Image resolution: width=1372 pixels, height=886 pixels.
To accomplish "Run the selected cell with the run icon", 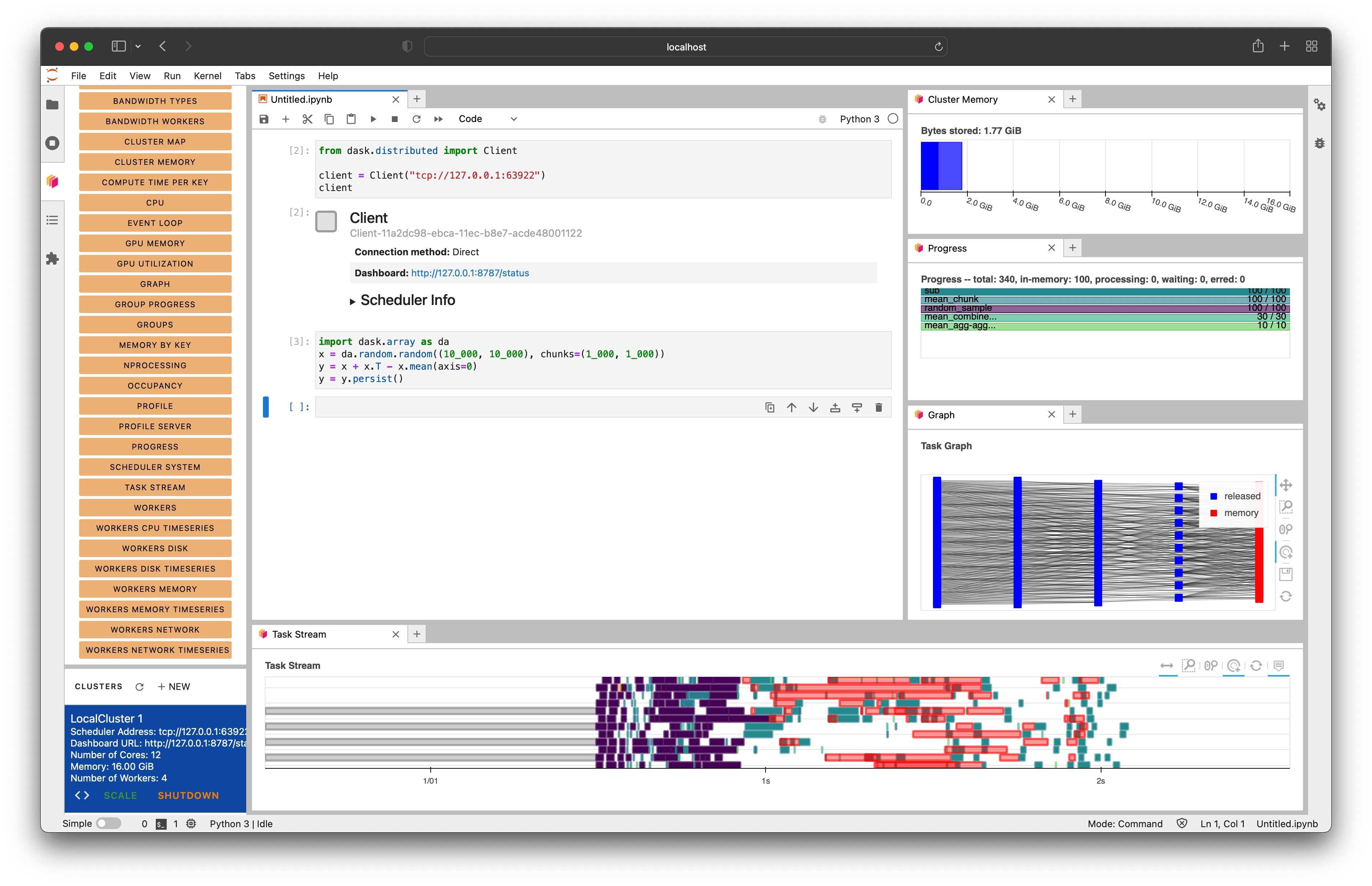I will click(x=373, y=119).
